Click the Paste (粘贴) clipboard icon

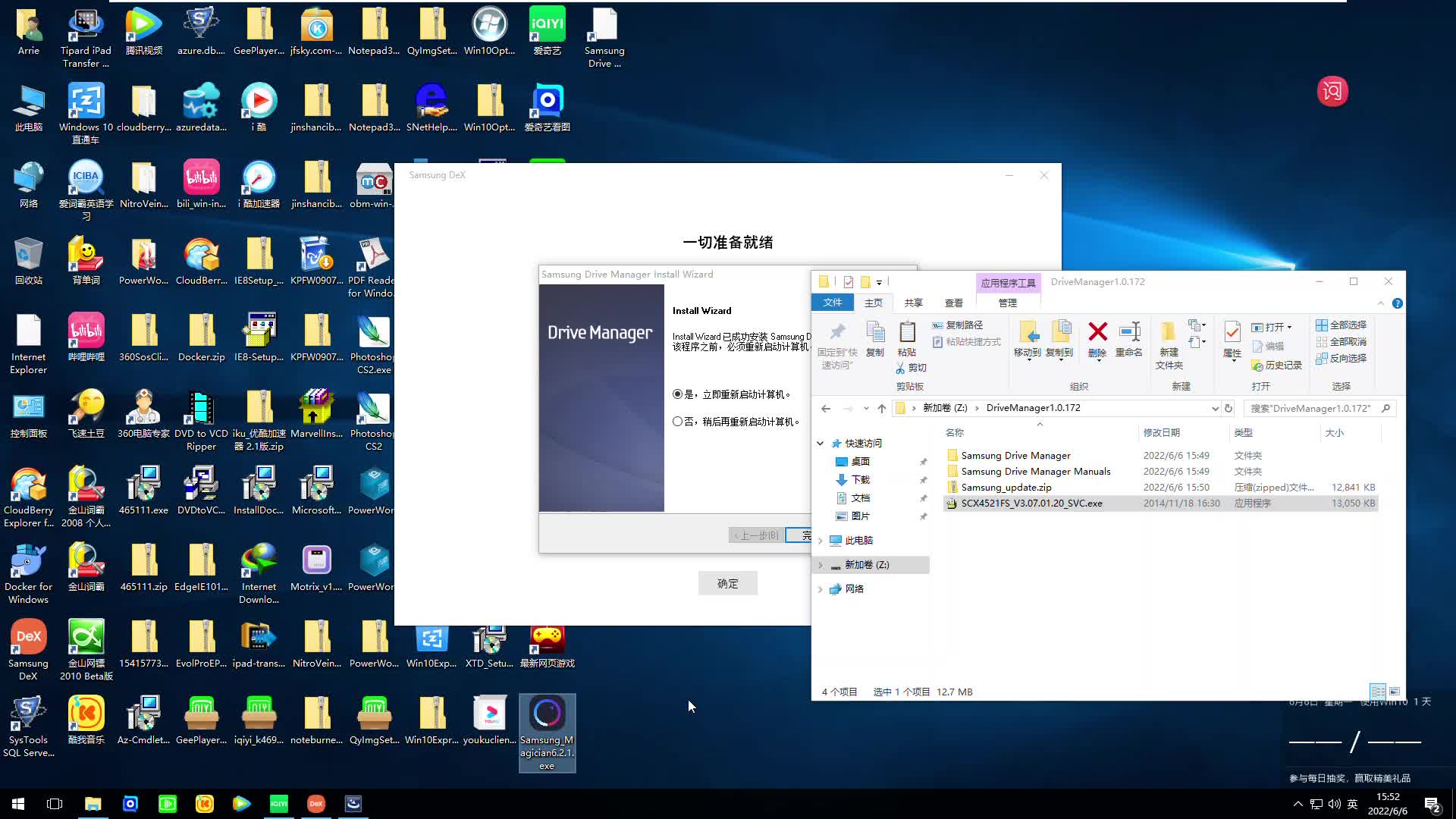[x=907, y=338]
